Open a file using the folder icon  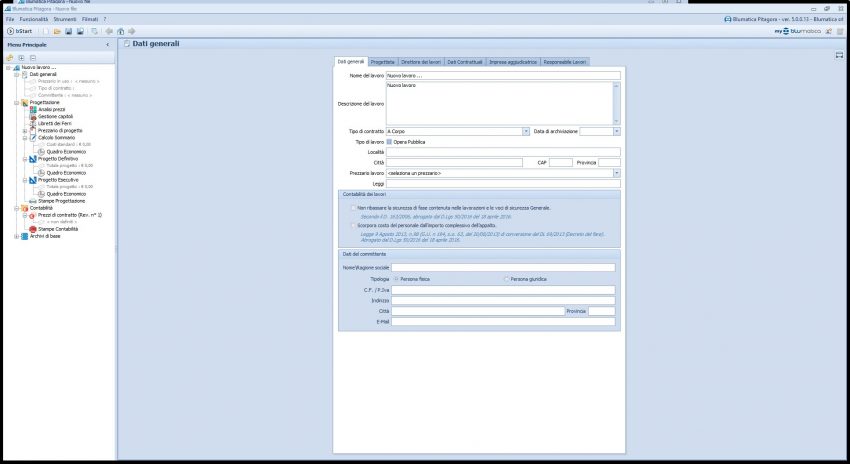click(57, 31)
